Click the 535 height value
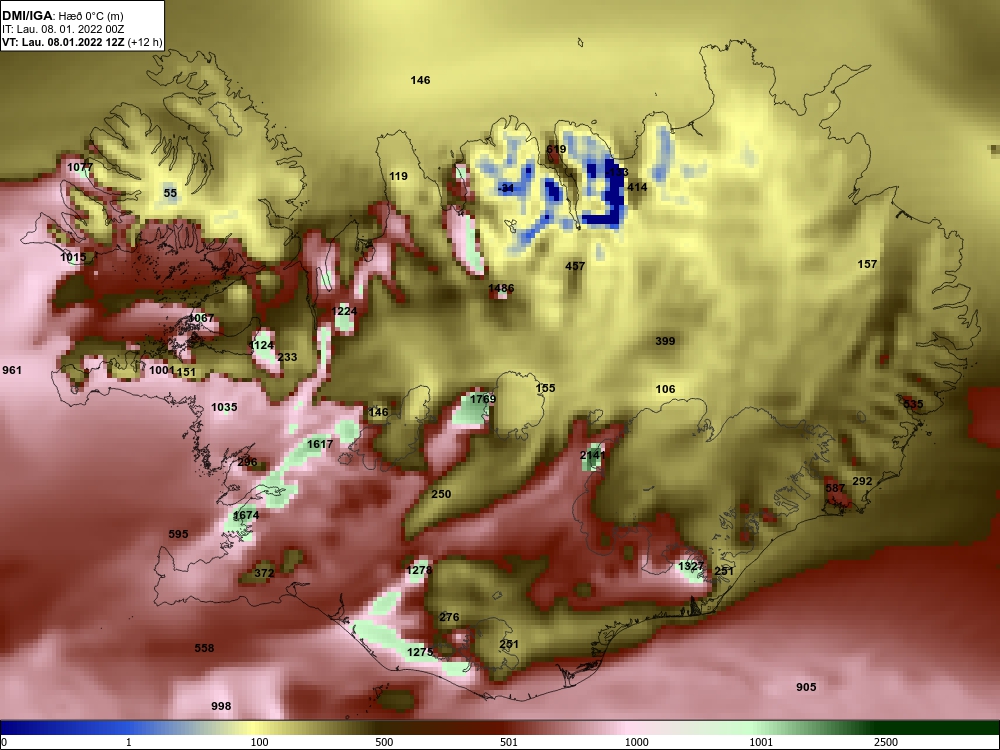Screen dimensions: 1000x750 point(913,404)
